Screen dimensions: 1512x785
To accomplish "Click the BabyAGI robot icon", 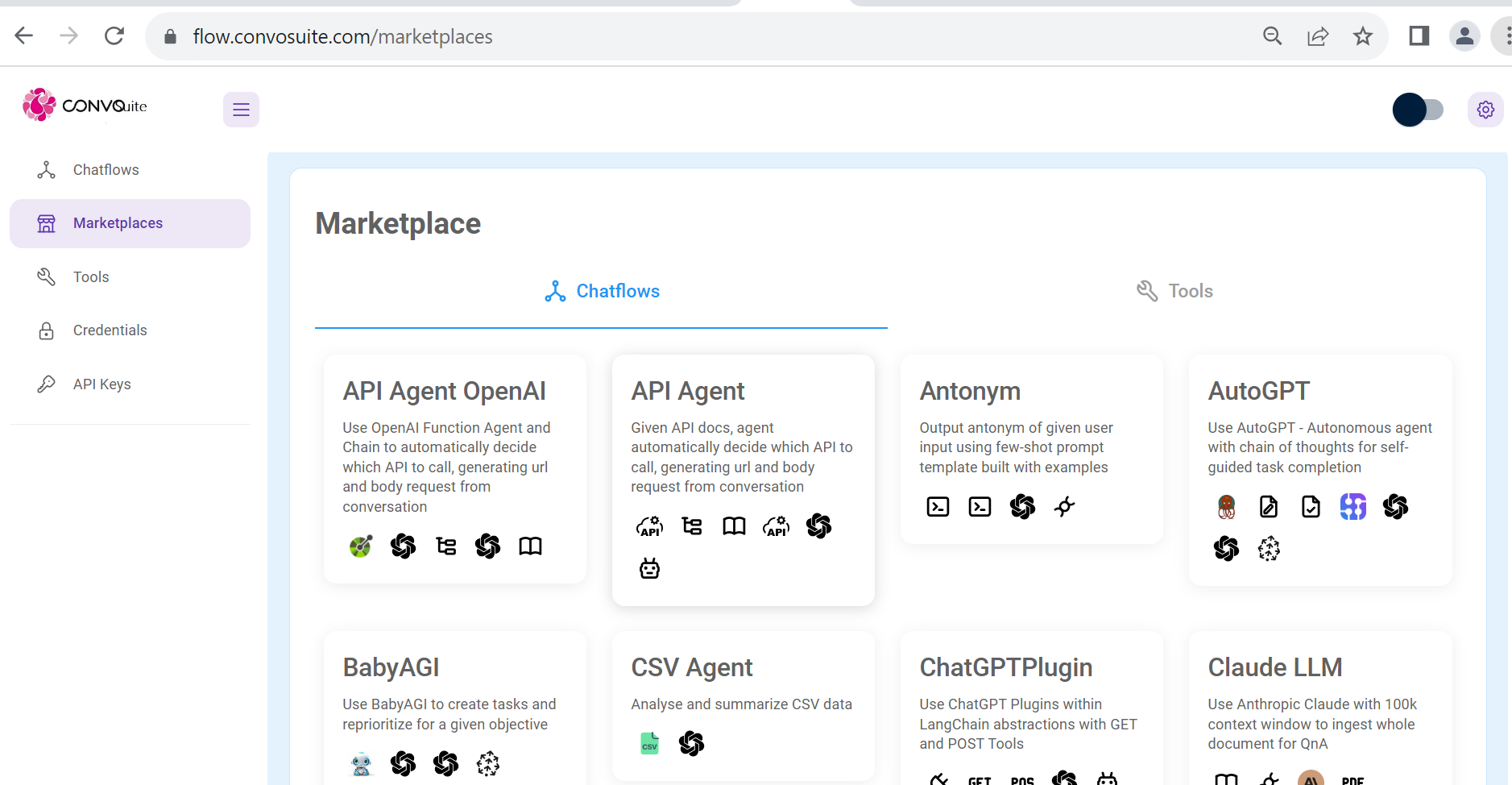I will pyautogui.click(x=361, y=763).
